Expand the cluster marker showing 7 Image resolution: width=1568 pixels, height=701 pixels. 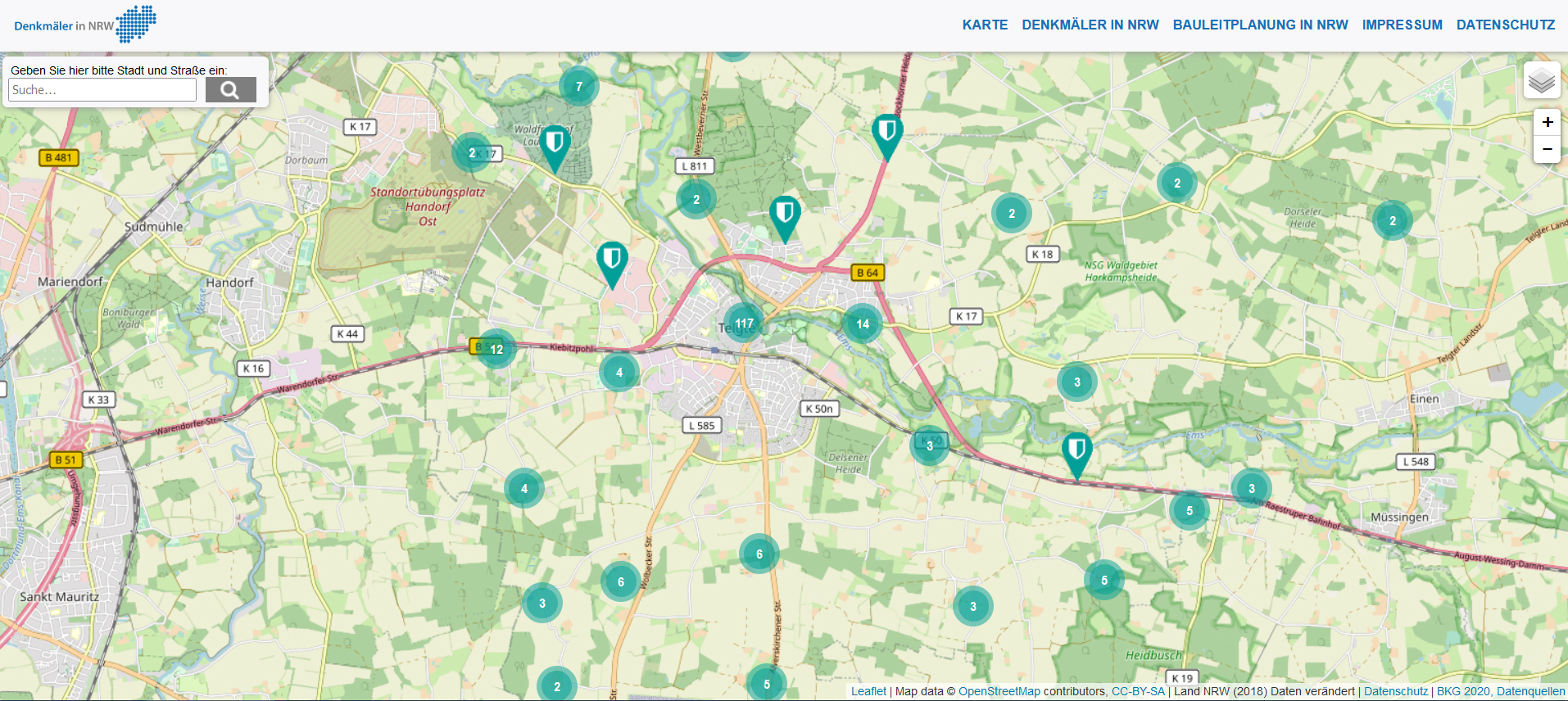579,87
